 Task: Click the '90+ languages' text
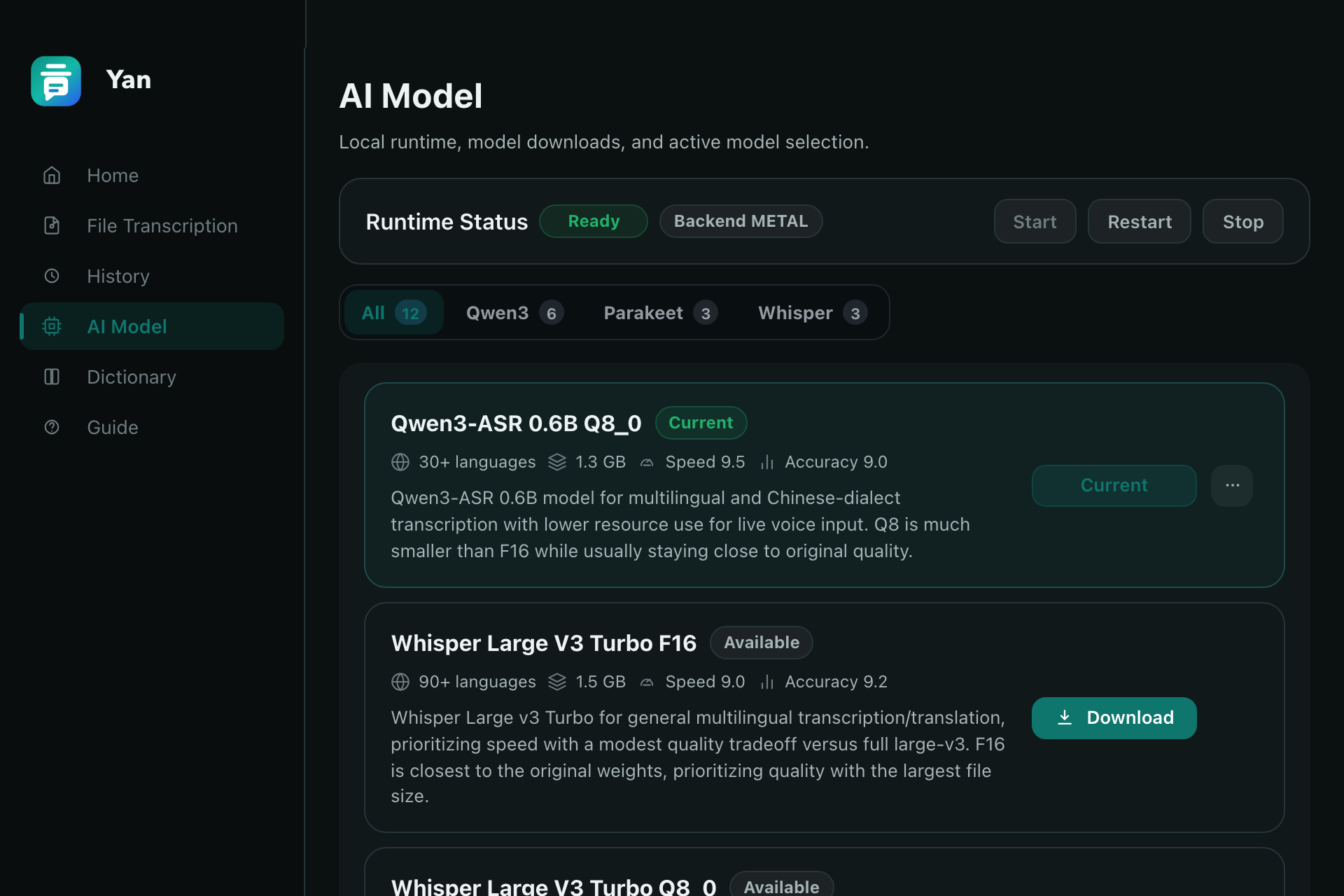(477, 682)
